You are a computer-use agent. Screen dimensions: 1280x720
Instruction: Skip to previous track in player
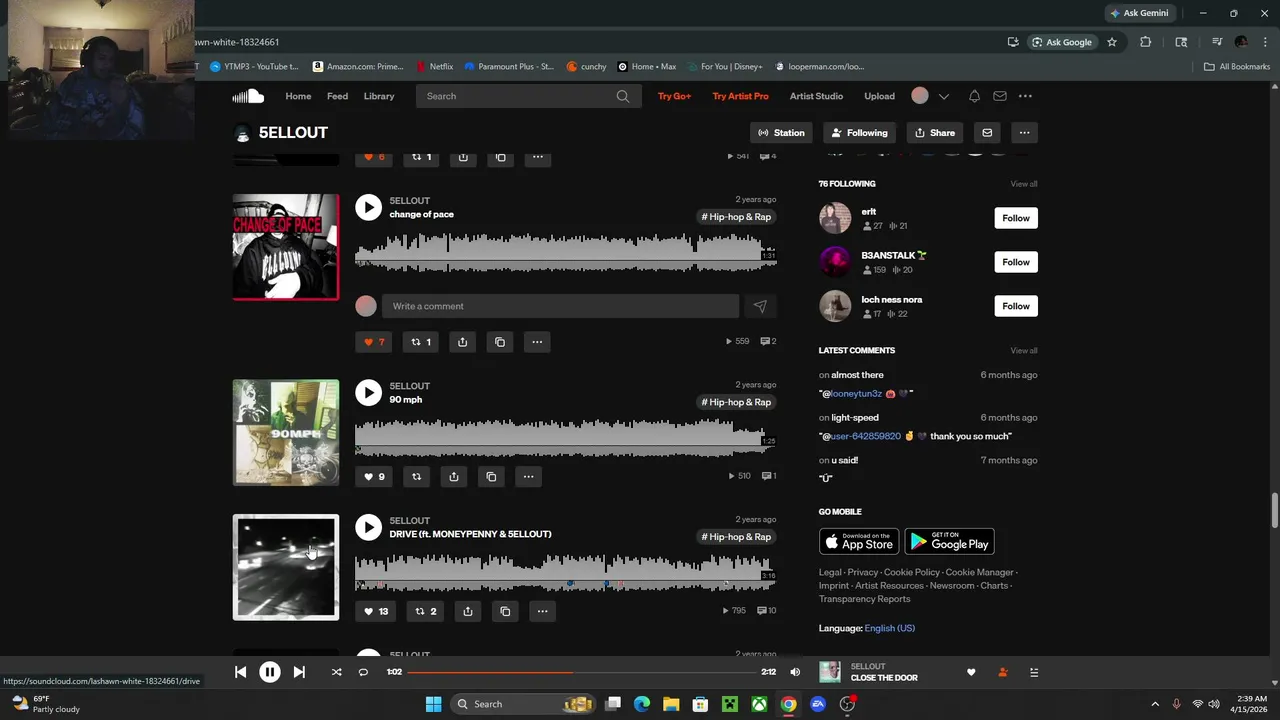(x=240, y=672)
